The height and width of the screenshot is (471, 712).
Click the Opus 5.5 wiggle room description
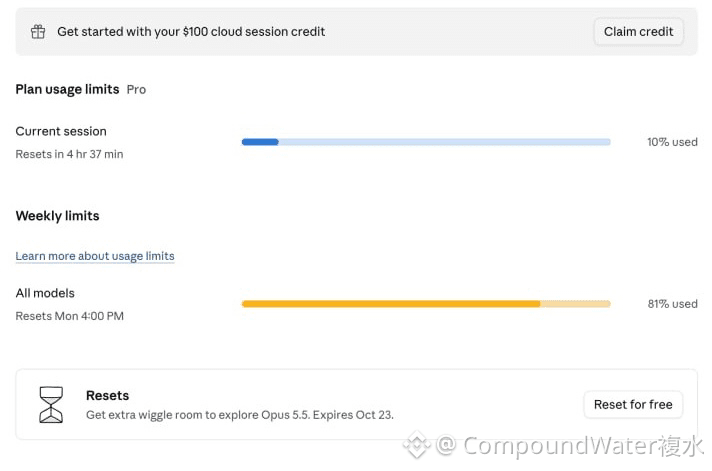point(240,415)
